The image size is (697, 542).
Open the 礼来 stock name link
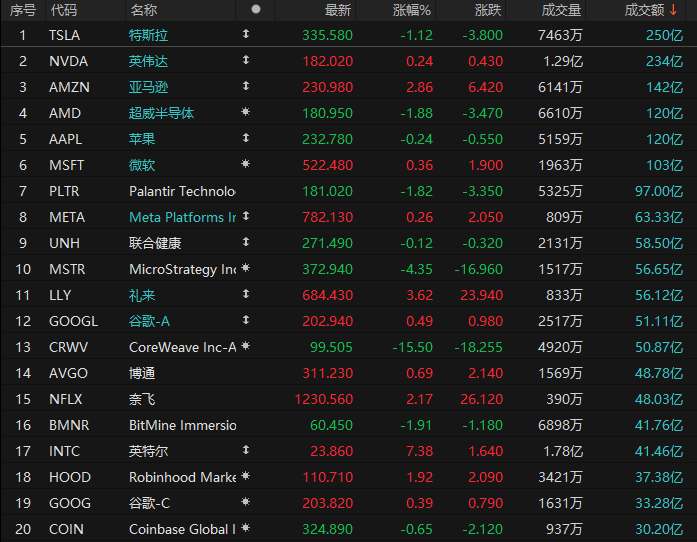click(142, 295)
